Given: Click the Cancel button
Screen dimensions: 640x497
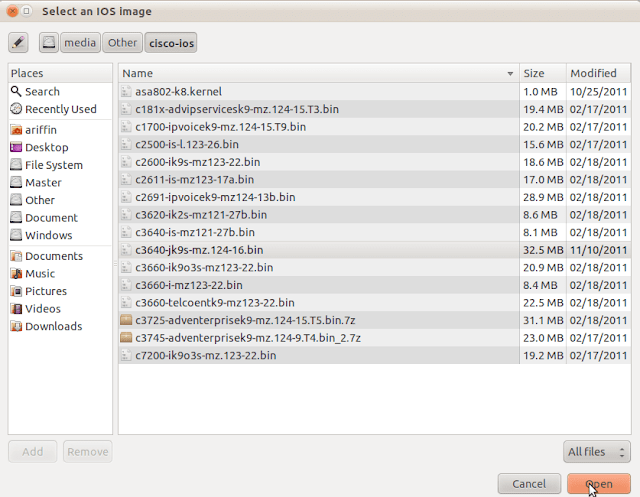Looking at the screenshot, I should click(x=529, y=484).
